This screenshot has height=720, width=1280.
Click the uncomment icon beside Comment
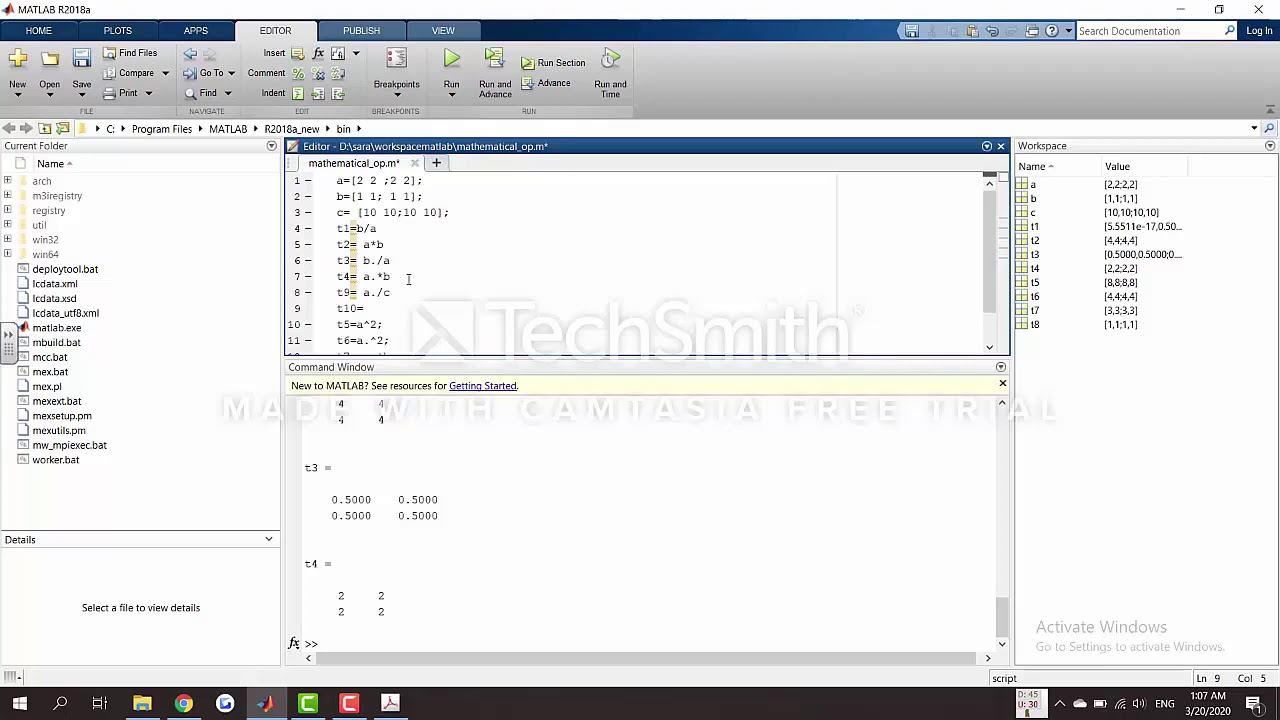click(318, 73)
